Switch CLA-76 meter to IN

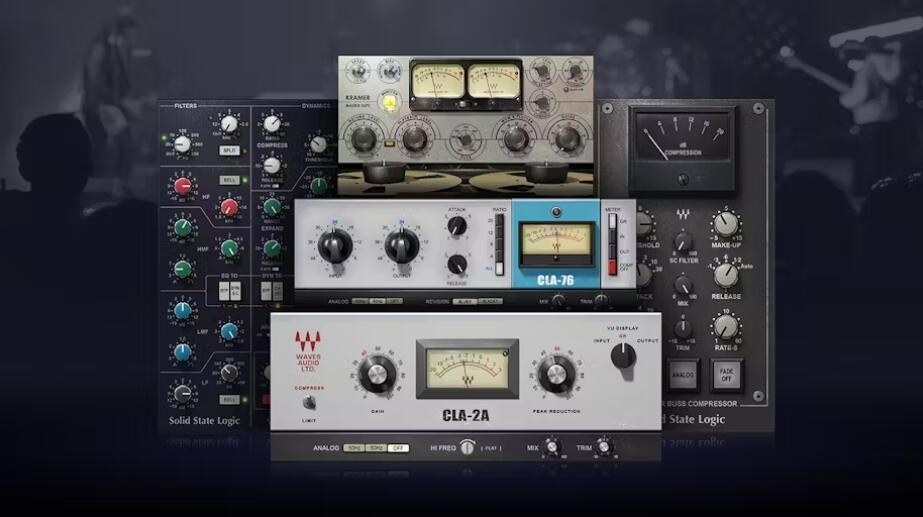pyautogui.click(x=612, y=237)
